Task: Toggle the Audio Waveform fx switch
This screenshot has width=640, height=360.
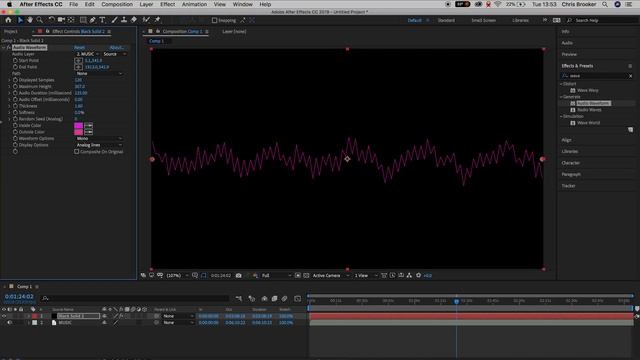Action: click(x=9, y=47)
